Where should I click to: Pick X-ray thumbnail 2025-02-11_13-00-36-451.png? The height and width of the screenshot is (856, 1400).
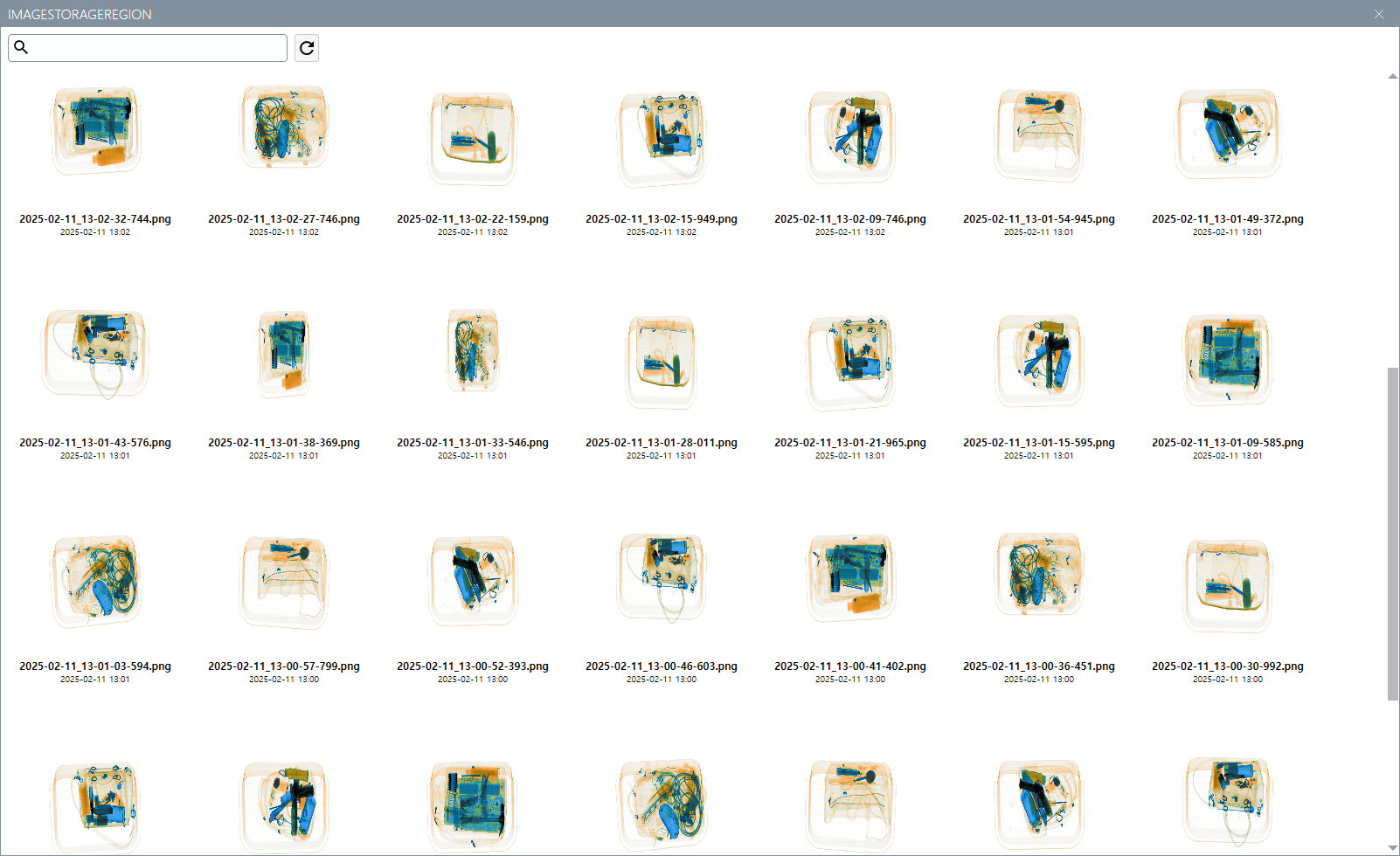tap(1039, 575)
